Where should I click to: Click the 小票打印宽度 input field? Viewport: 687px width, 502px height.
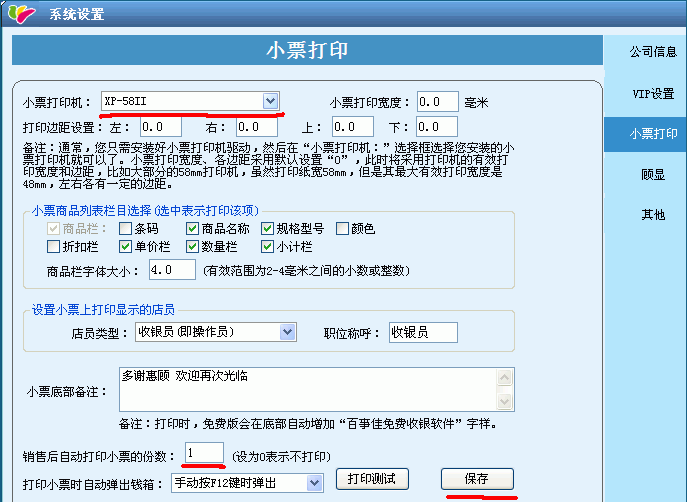pos(437,101)
